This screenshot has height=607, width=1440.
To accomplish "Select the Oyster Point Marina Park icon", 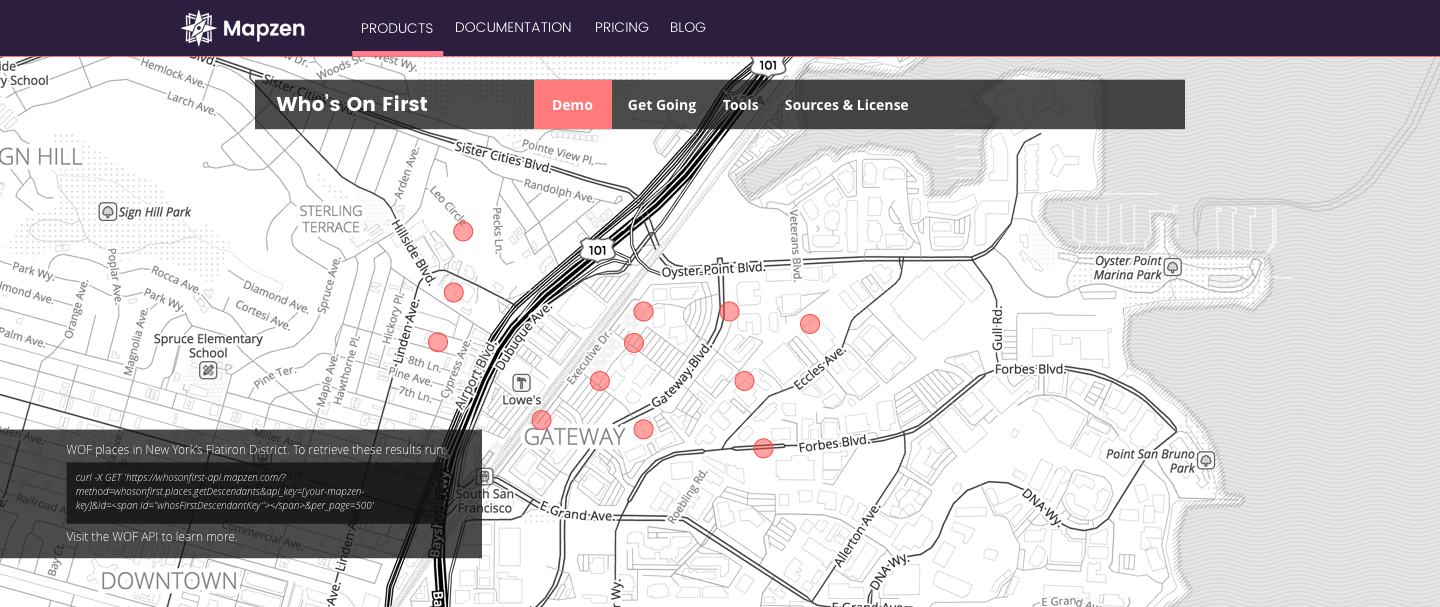I will [x=1173, y=267].
